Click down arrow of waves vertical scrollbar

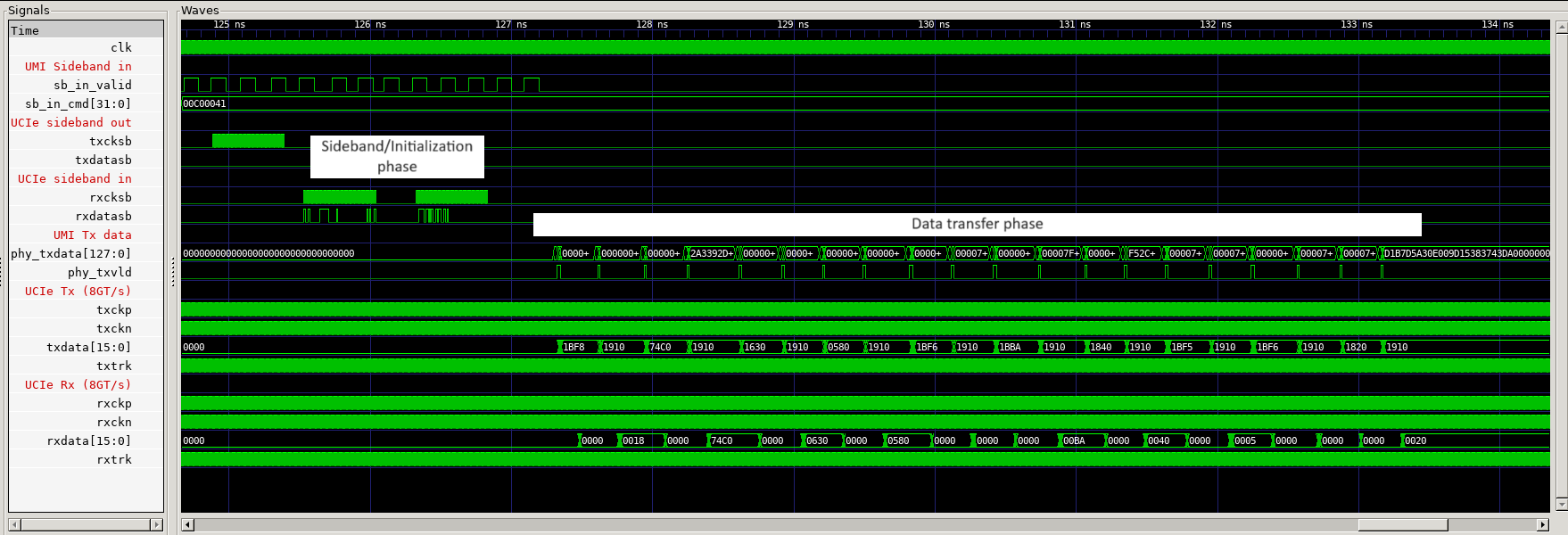tap(1561, 505)
